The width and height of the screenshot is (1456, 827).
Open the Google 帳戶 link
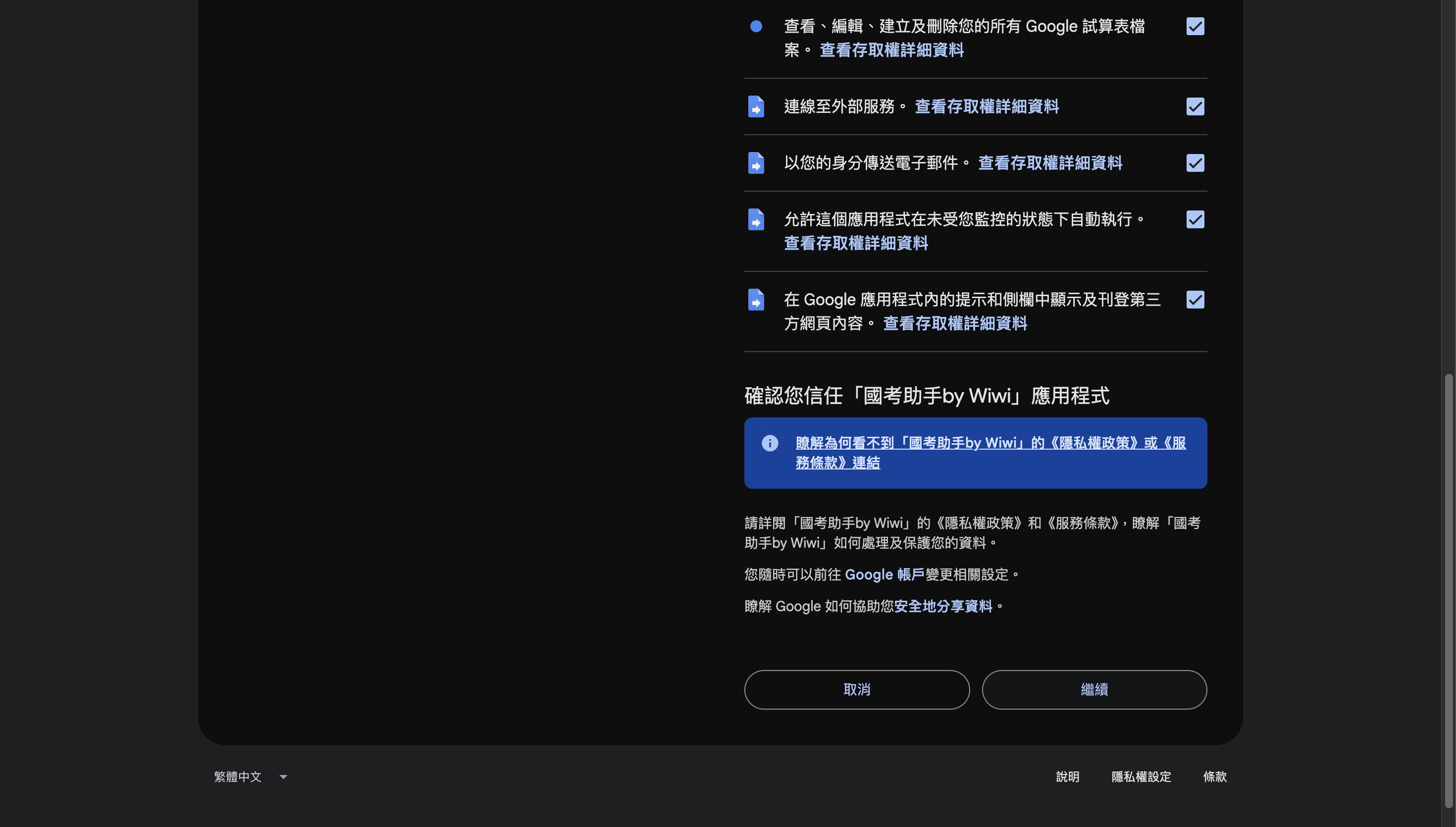point(884,575)
